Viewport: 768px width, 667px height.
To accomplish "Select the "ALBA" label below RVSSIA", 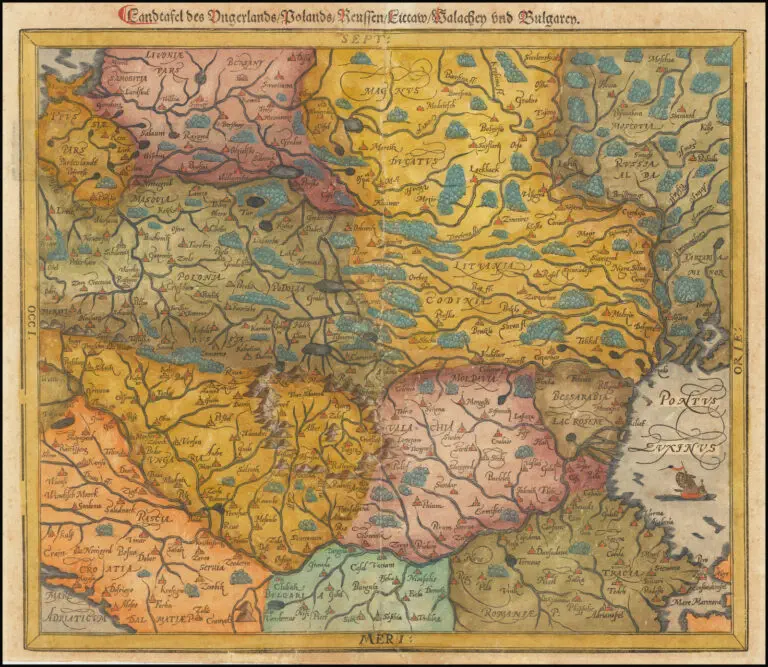I will 638,177.
